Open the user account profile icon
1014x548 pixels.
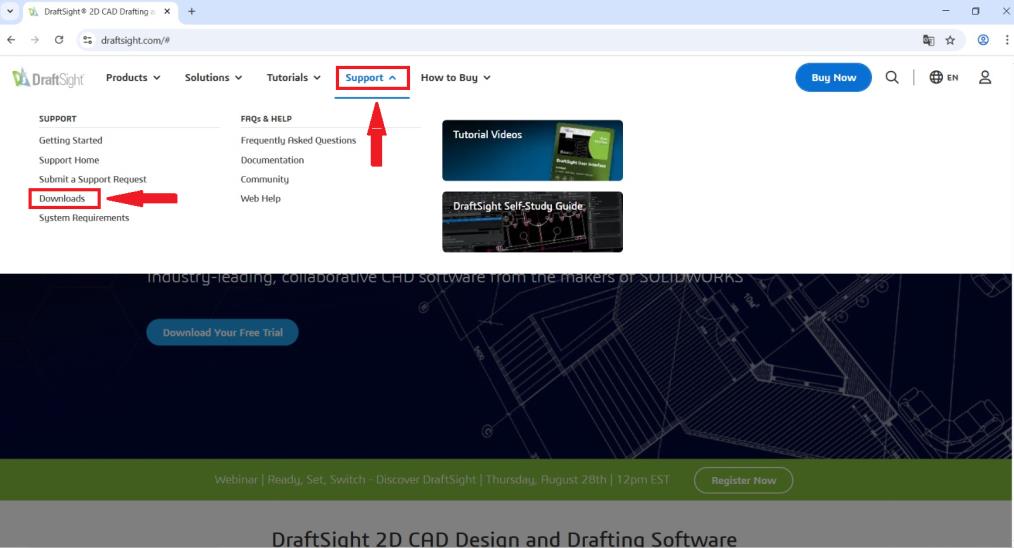coord(985,78)
